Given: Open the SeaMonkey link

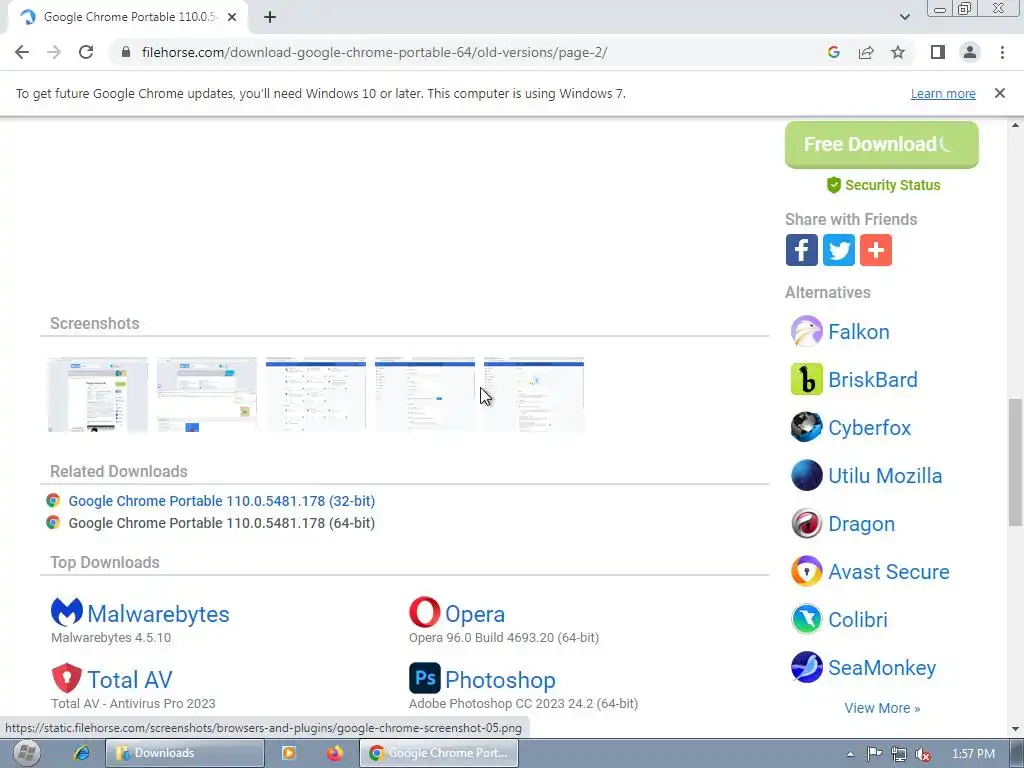Looking at the screenshot, I should point(882,667).
